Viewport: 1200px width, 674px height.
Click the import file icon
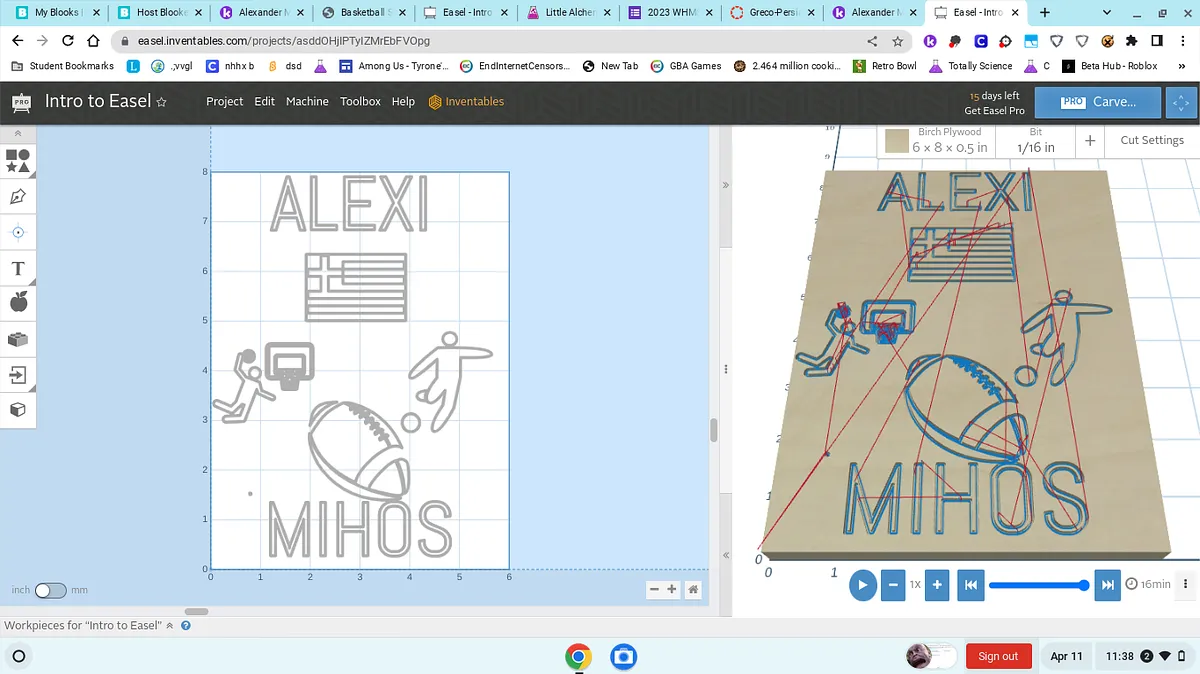click(x=18, y=375)
